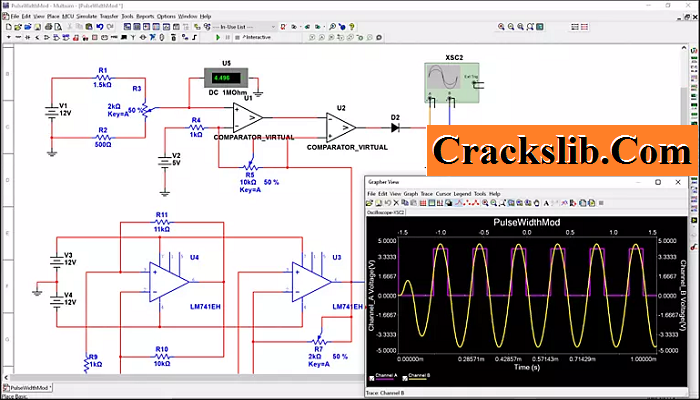This screenshot has width=700, height=400.
Task: Open Legend menu in Grapher View
Action: (462, 194)
